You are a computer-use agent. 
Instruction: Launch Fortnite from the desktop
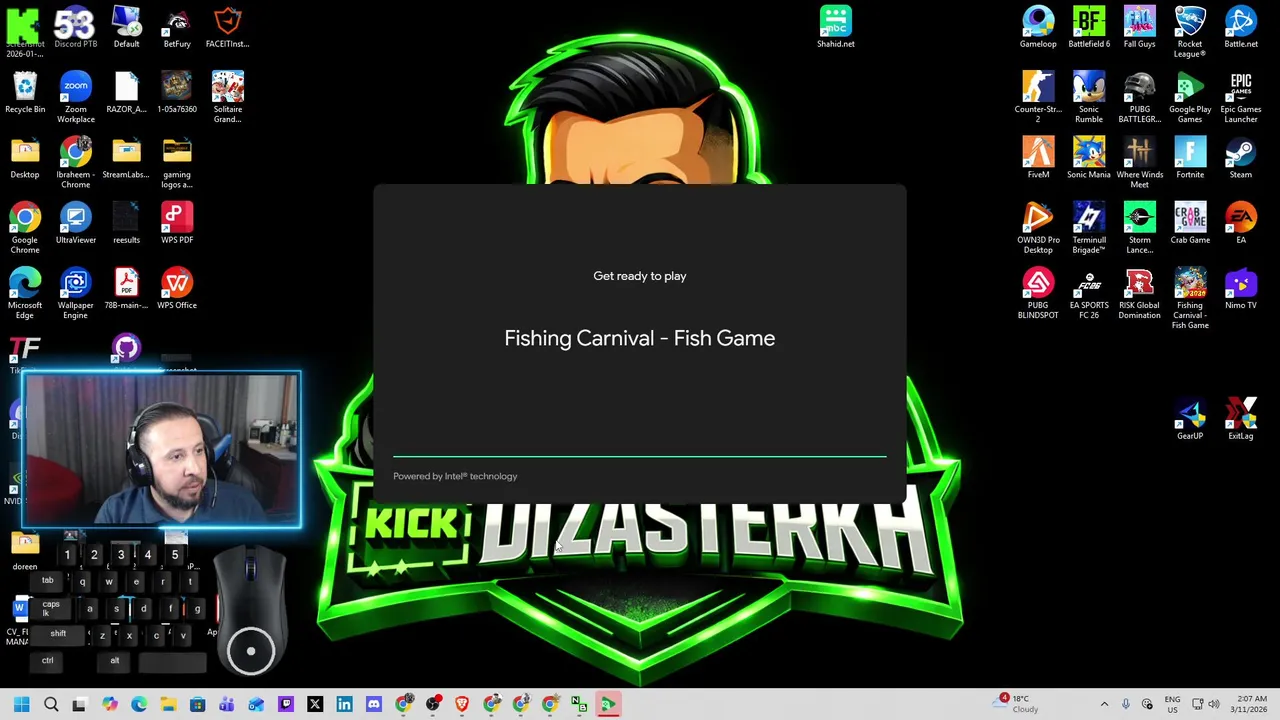pyautogui.click(x=1189, y=158)
